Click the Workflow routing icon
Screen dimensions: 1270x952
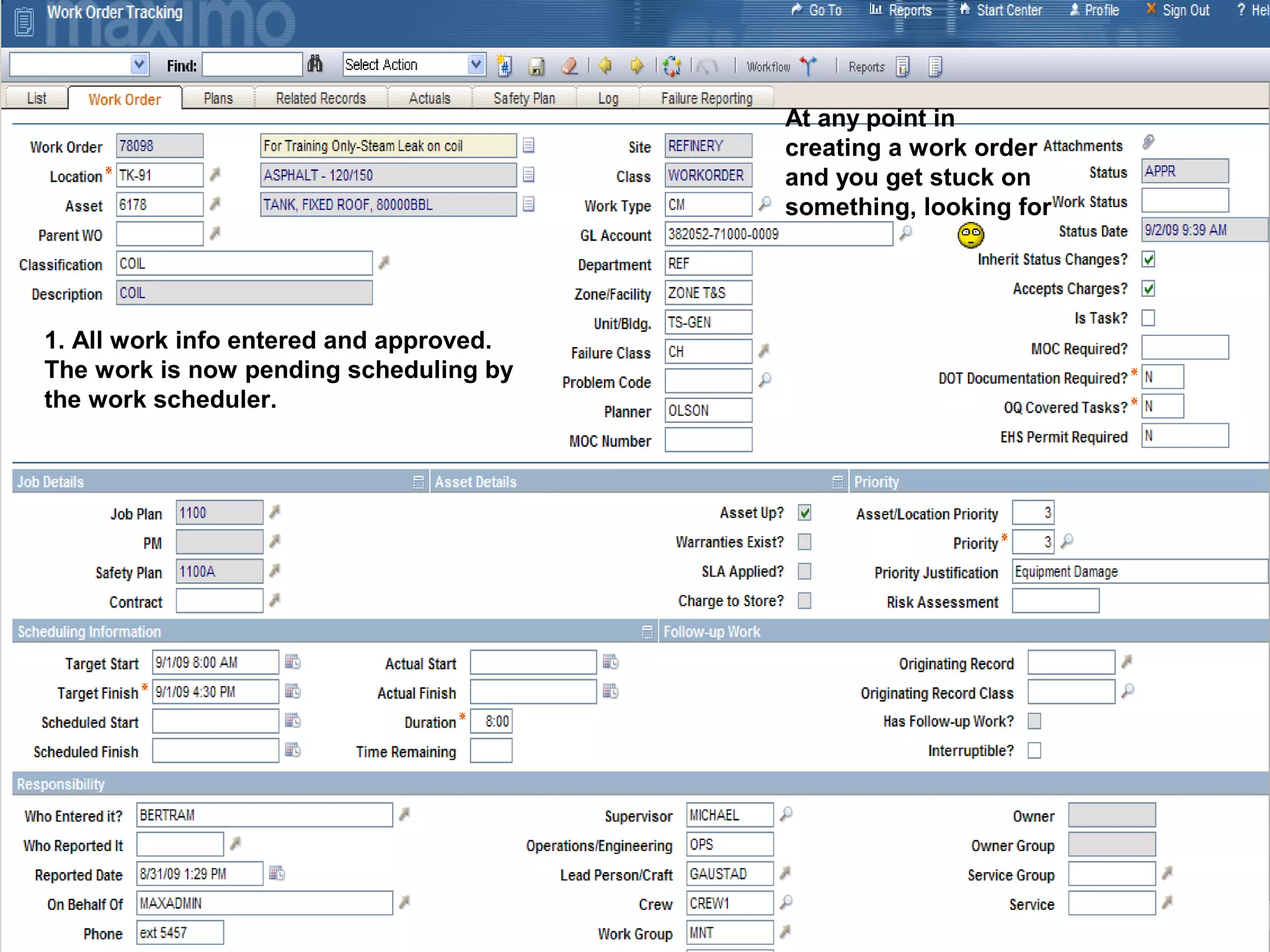click(x=809, y=66)
